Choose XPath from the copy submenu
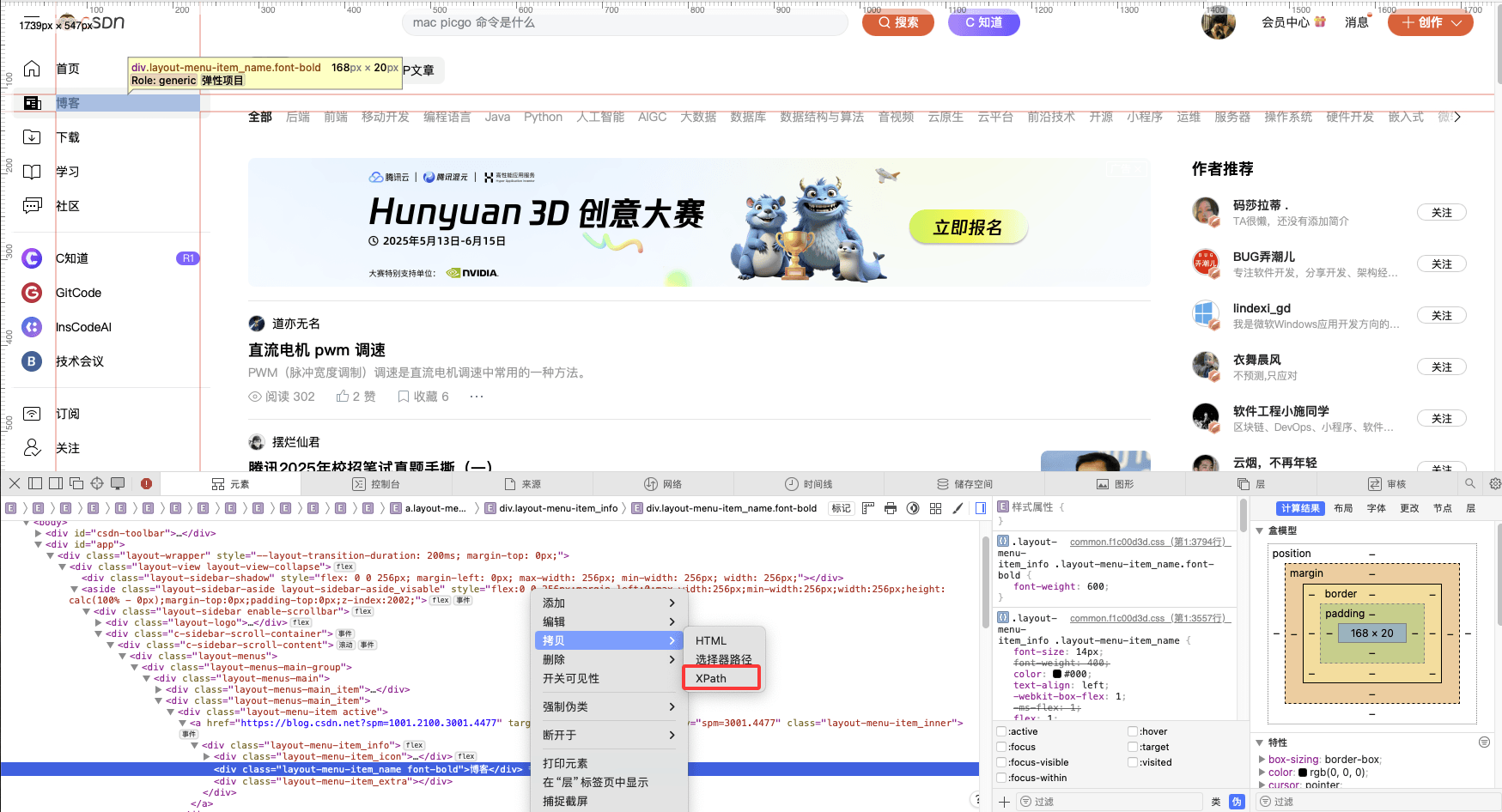 711,678
